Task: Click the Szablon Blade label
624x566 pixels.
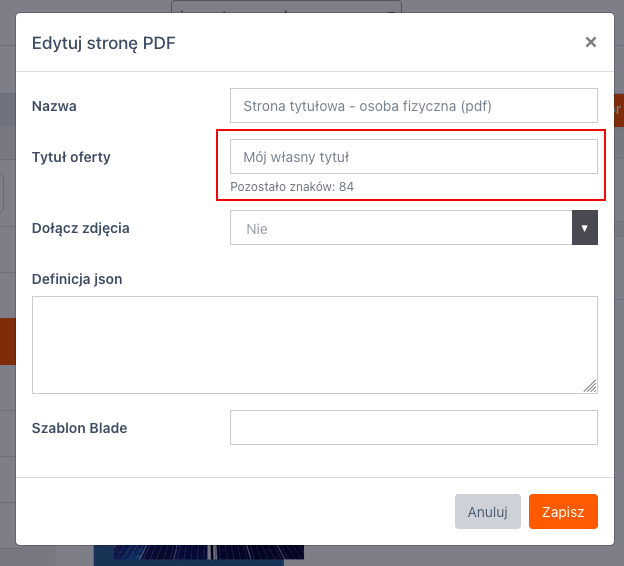Action: tap(79, 428)
